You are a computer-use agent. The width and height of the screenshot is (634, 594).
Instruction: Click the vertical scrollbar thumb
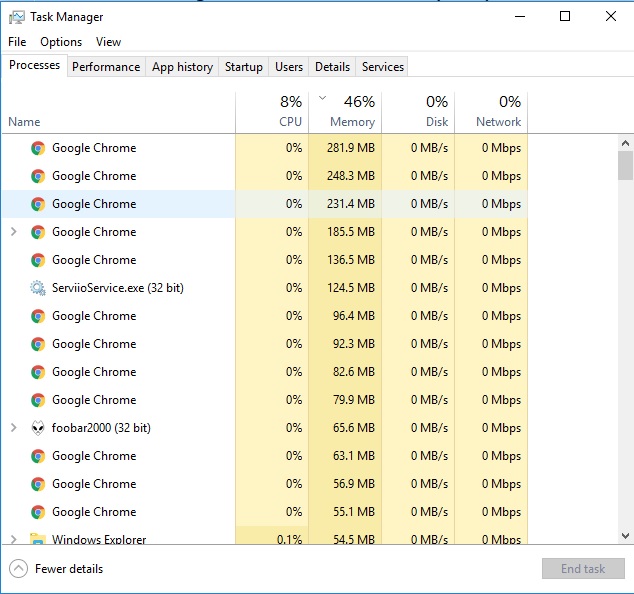tap(626, 165)
